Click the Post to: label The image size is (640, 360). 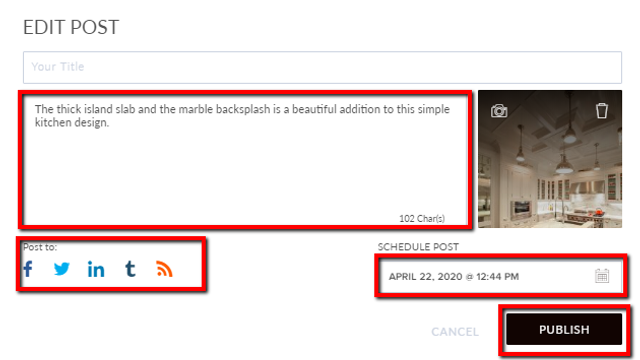(40, 247)
